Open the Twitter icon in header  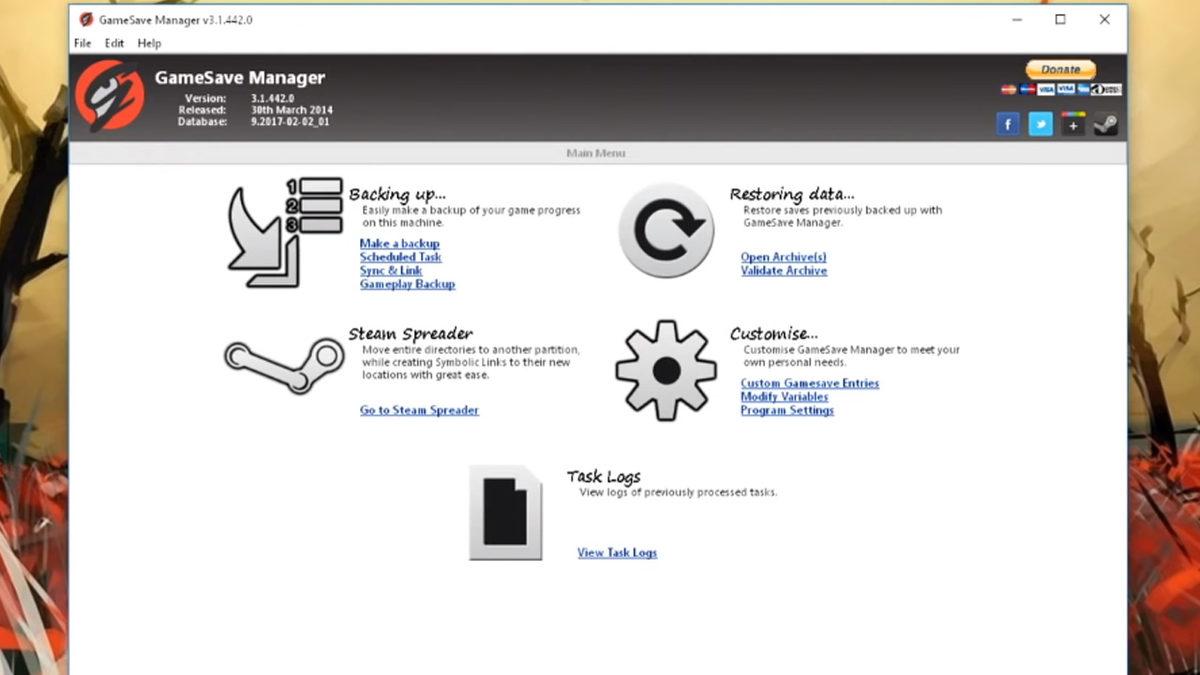coord(1040,124)
